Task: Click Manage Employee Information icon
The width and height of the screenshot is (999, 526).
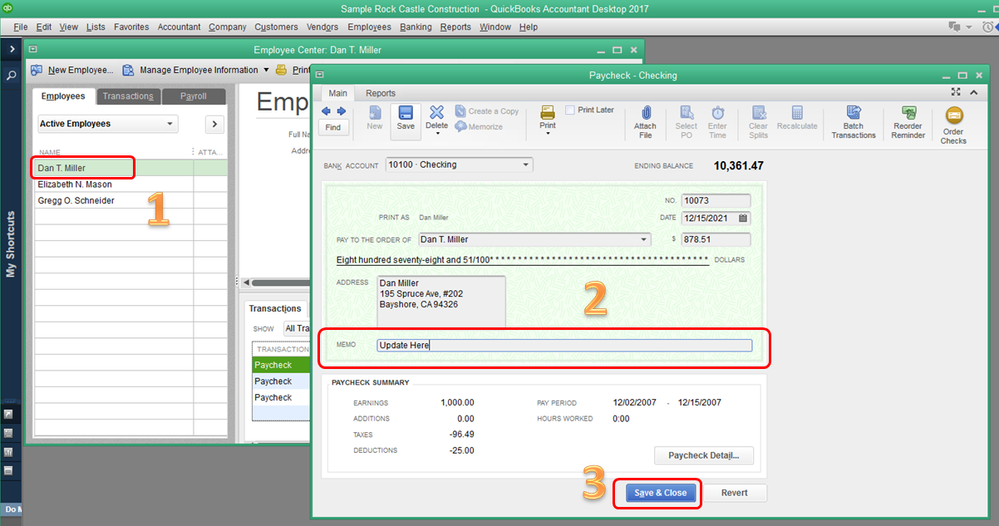Action: click(128, 69)
